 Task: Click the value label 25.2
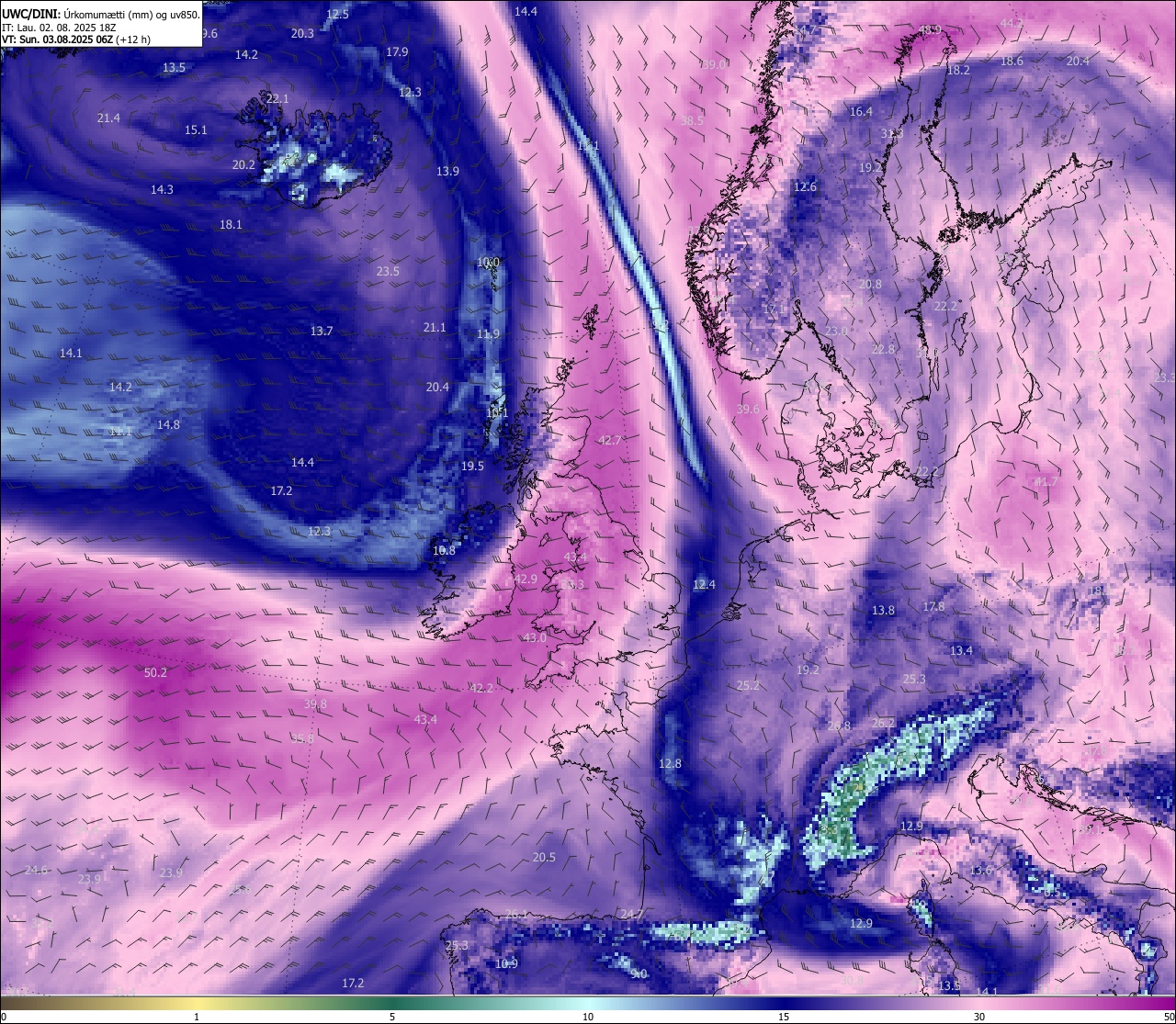[749, 685]
